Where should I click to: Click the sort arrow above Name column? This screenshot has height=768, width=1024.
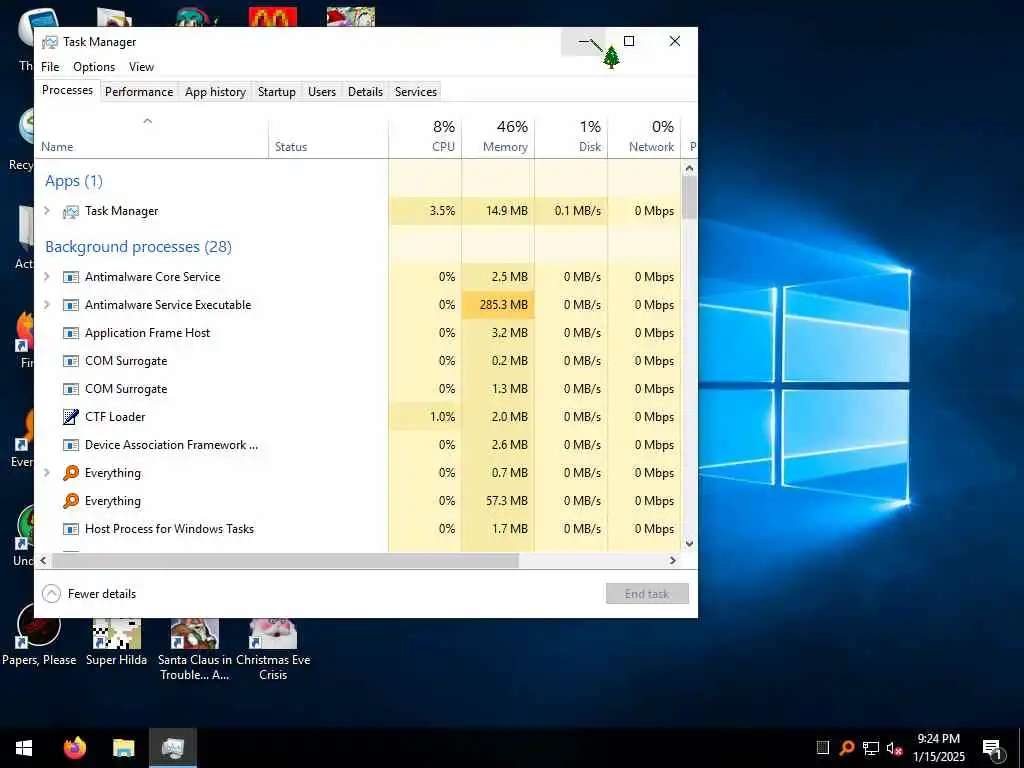pos(148,121)
